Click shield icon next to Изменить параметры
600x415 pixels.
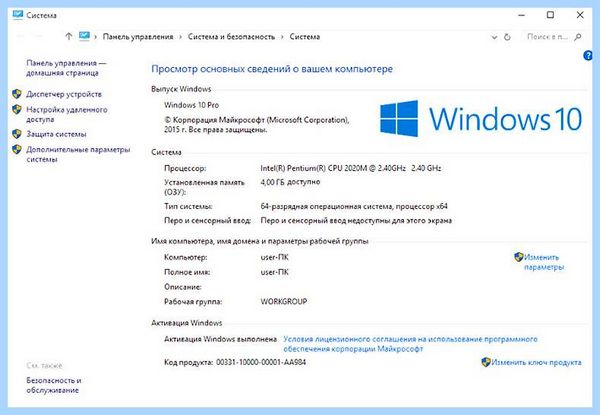coord(518,257)
